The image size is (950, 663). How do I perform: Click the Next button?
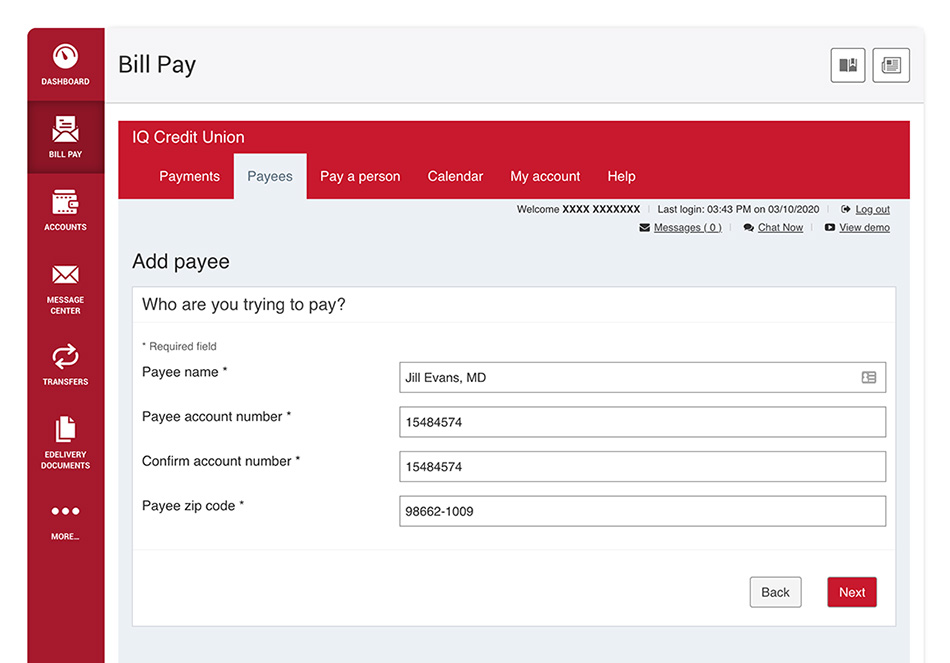tap(851, 592)
